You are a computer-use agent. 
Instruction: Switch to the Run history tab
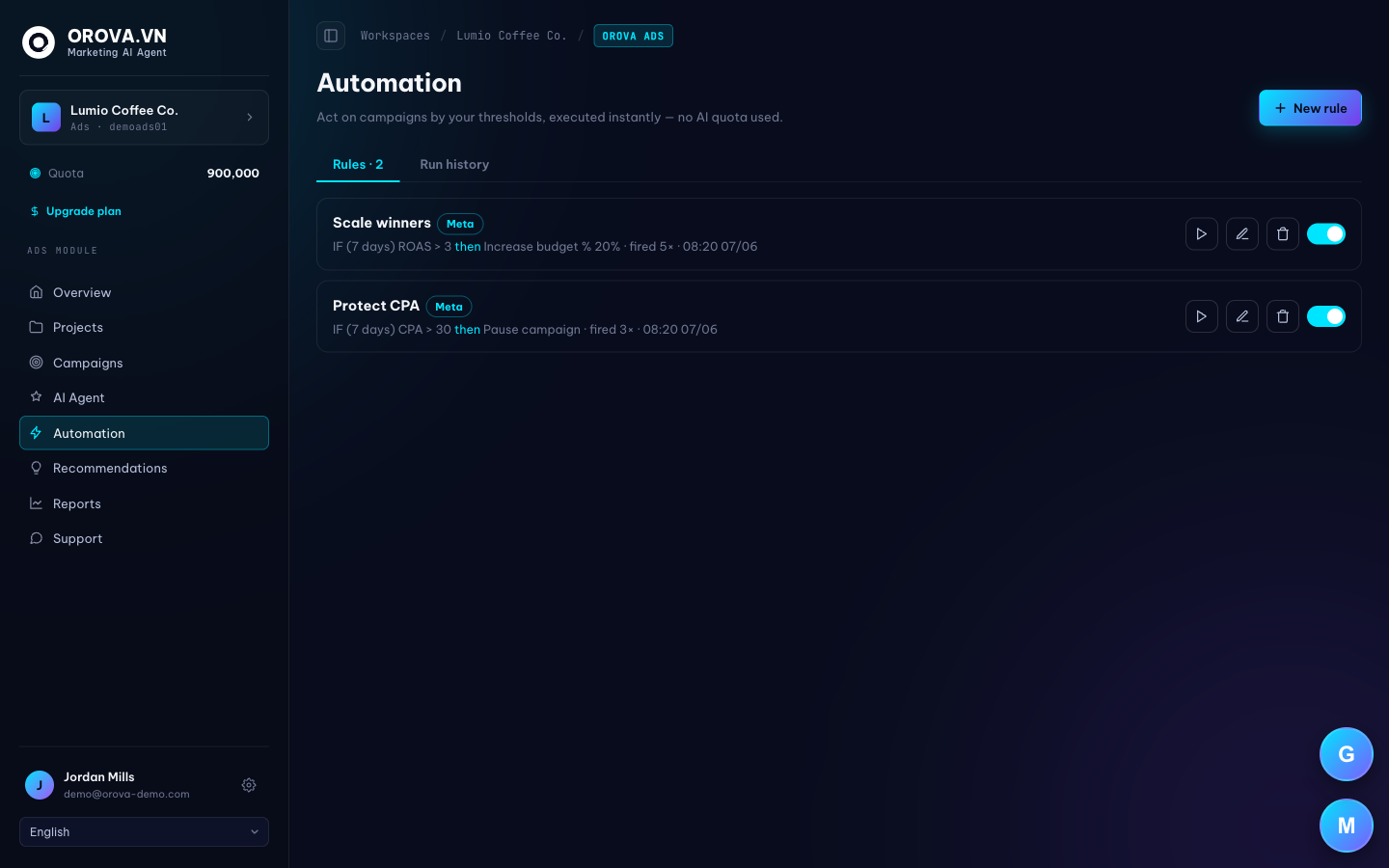[x=454, y=165]
